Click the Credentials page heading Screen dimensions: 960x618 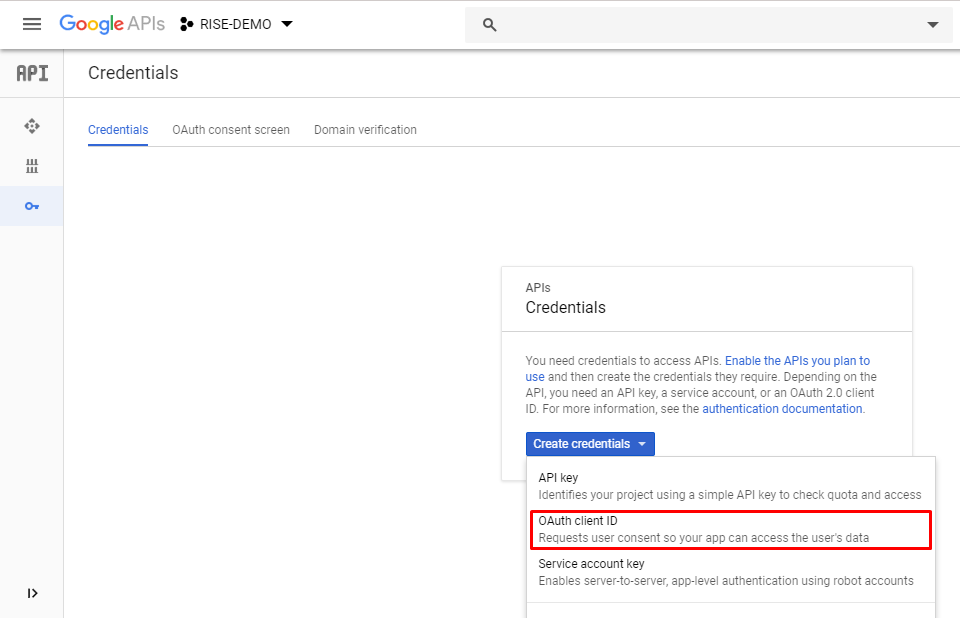133,73
